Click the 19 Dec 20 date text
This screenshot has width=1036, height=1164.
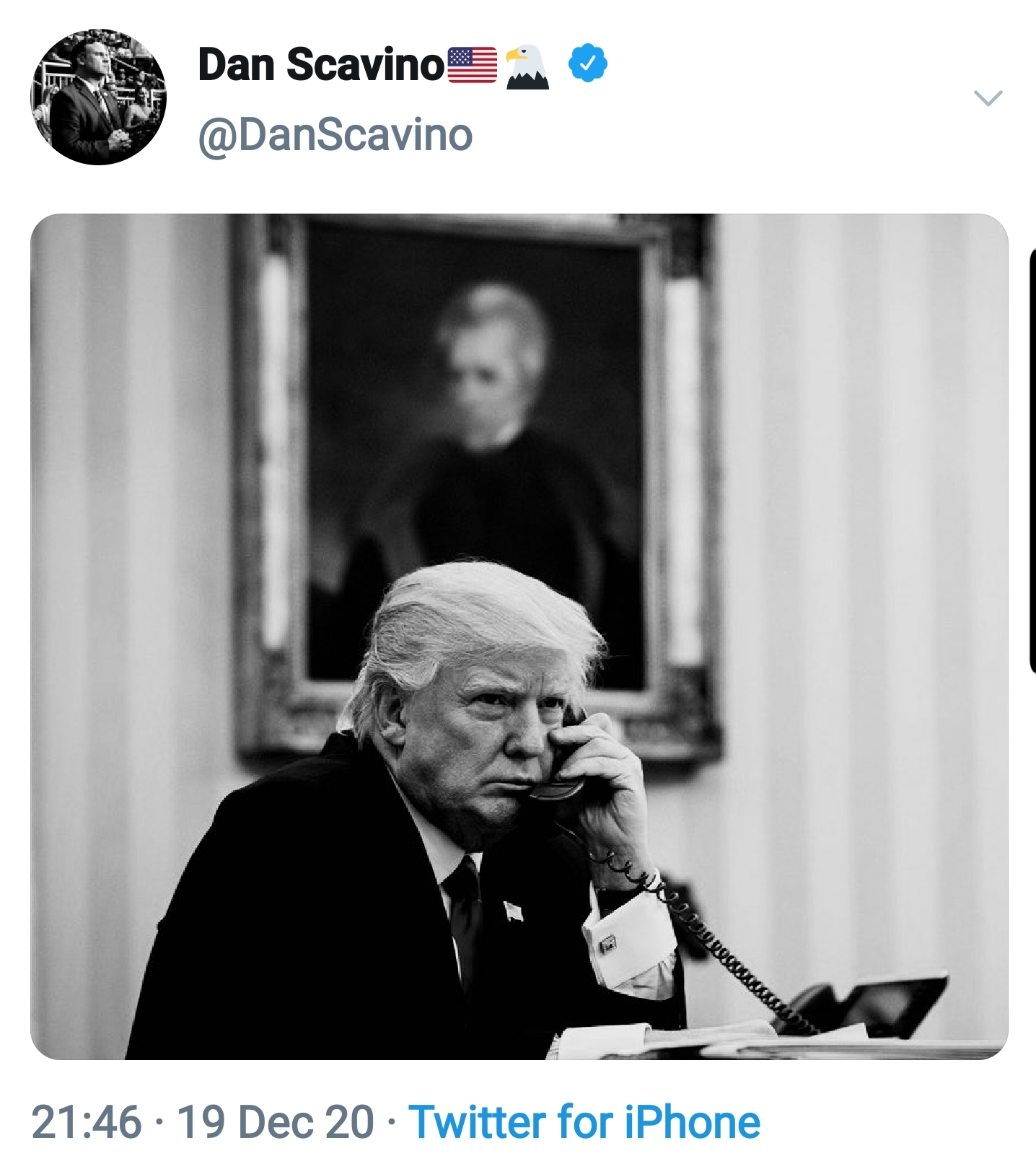tap(276, 1122)
